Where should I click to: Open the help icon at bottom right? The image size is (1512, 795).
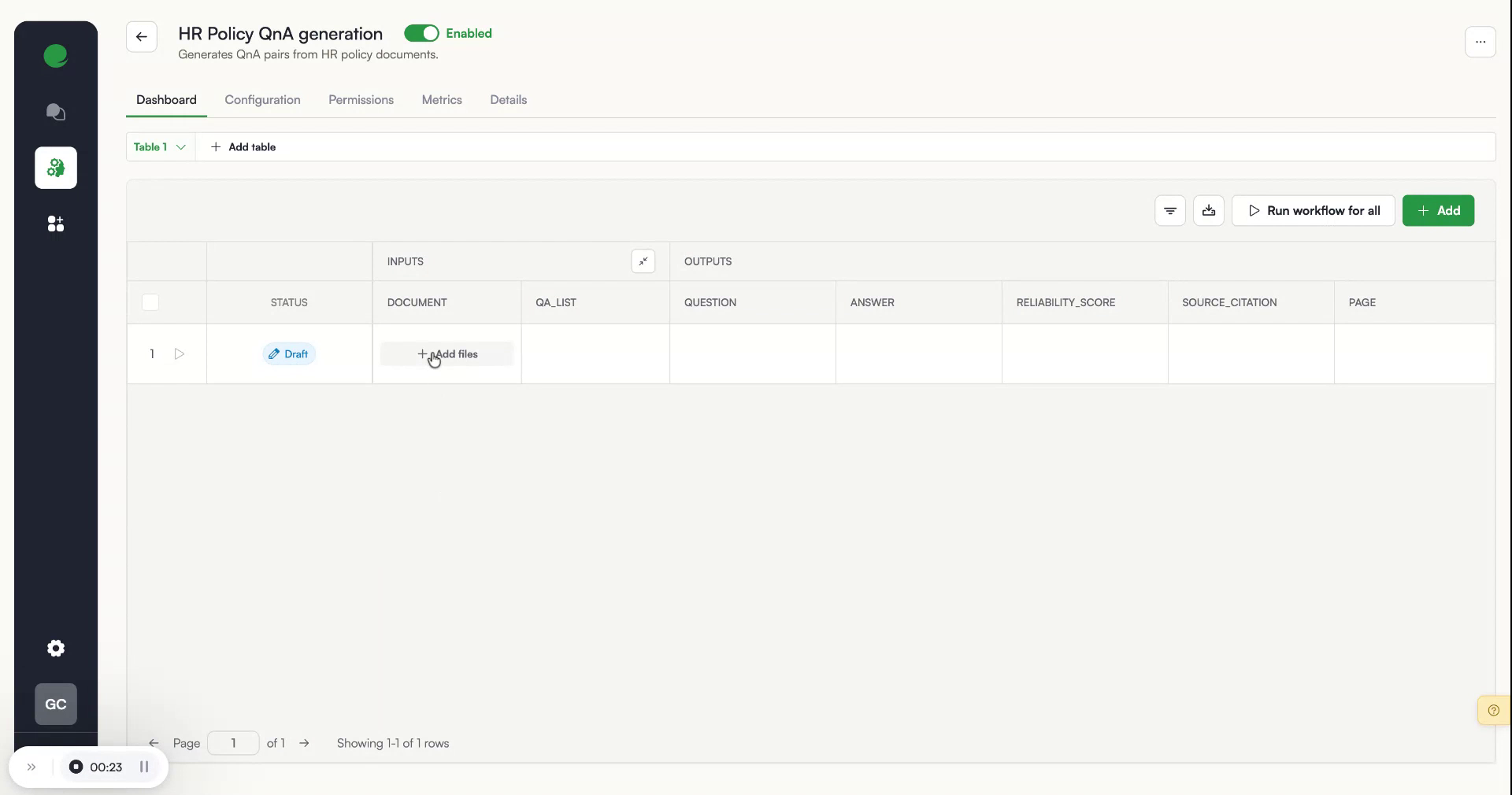pos(1492,709)
